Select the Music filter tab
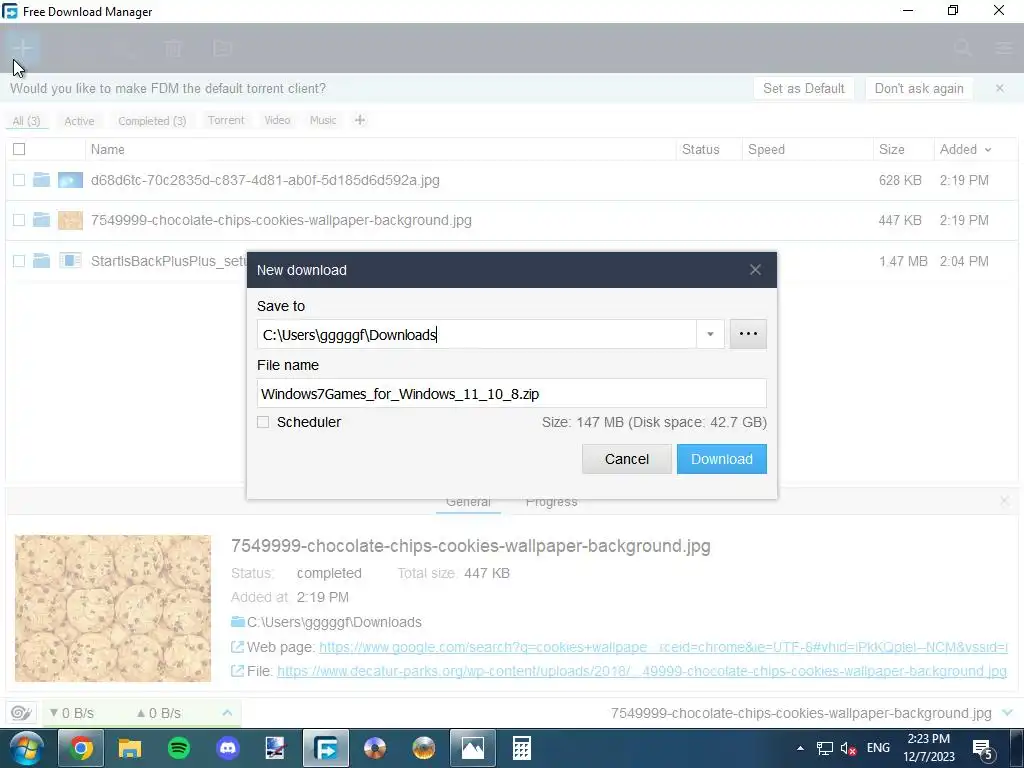1024x768 pixels. (x=323, y=120)
